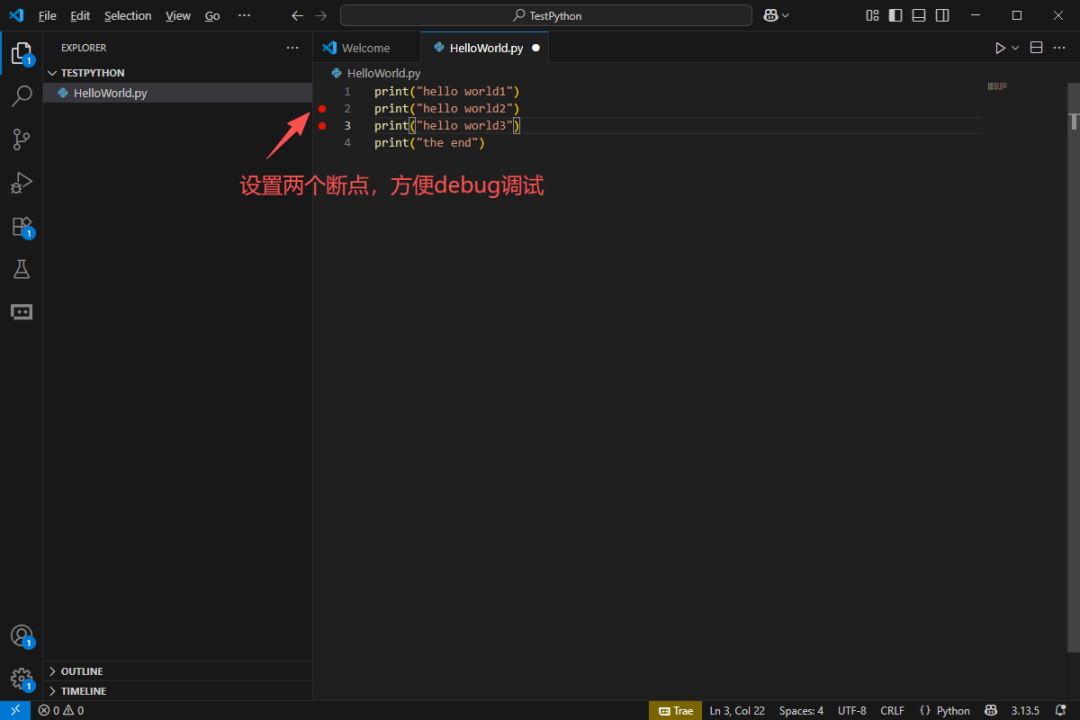Go forward with the right arrow

(321, 15)
